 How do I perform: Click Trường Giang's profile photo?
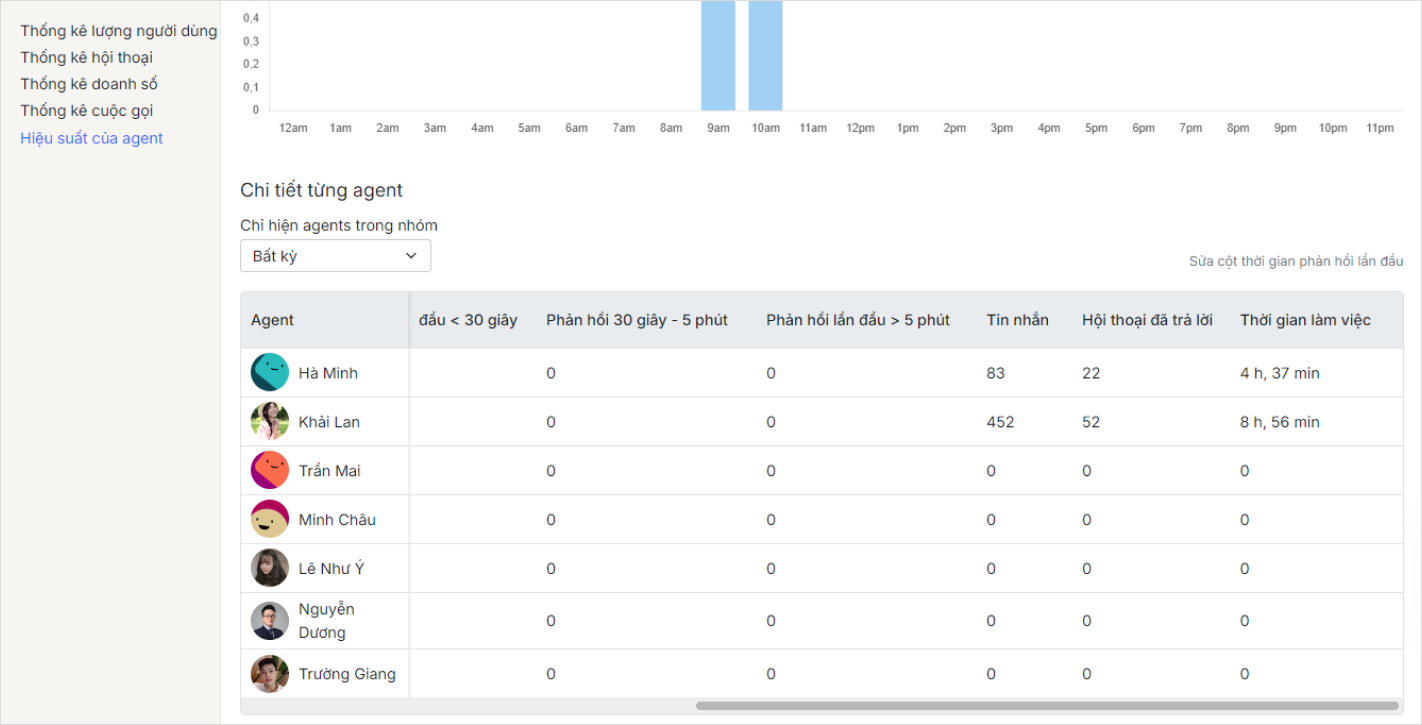(270, 674)
